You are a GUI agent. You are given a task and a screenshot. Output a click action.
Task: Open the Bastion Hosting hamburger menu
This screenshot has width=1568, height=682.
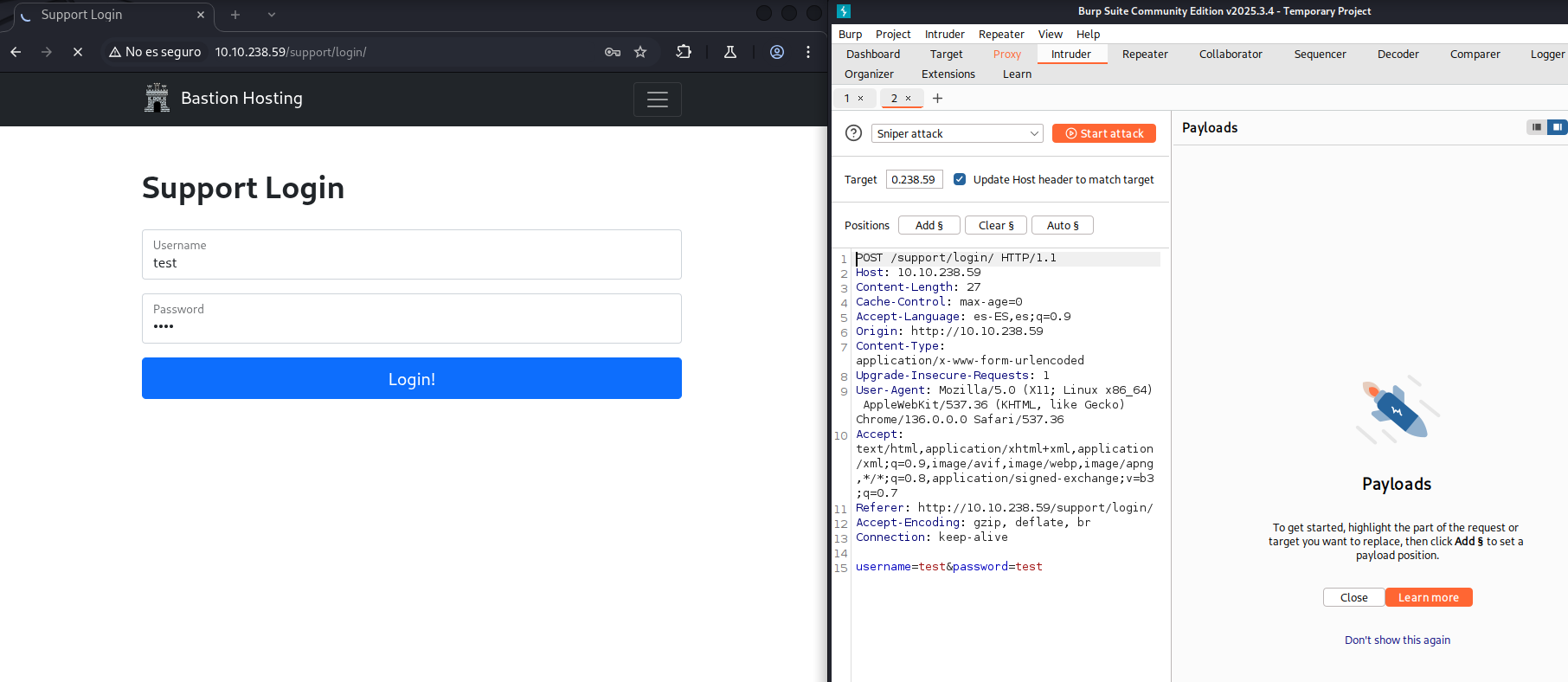tap(658, 100)
